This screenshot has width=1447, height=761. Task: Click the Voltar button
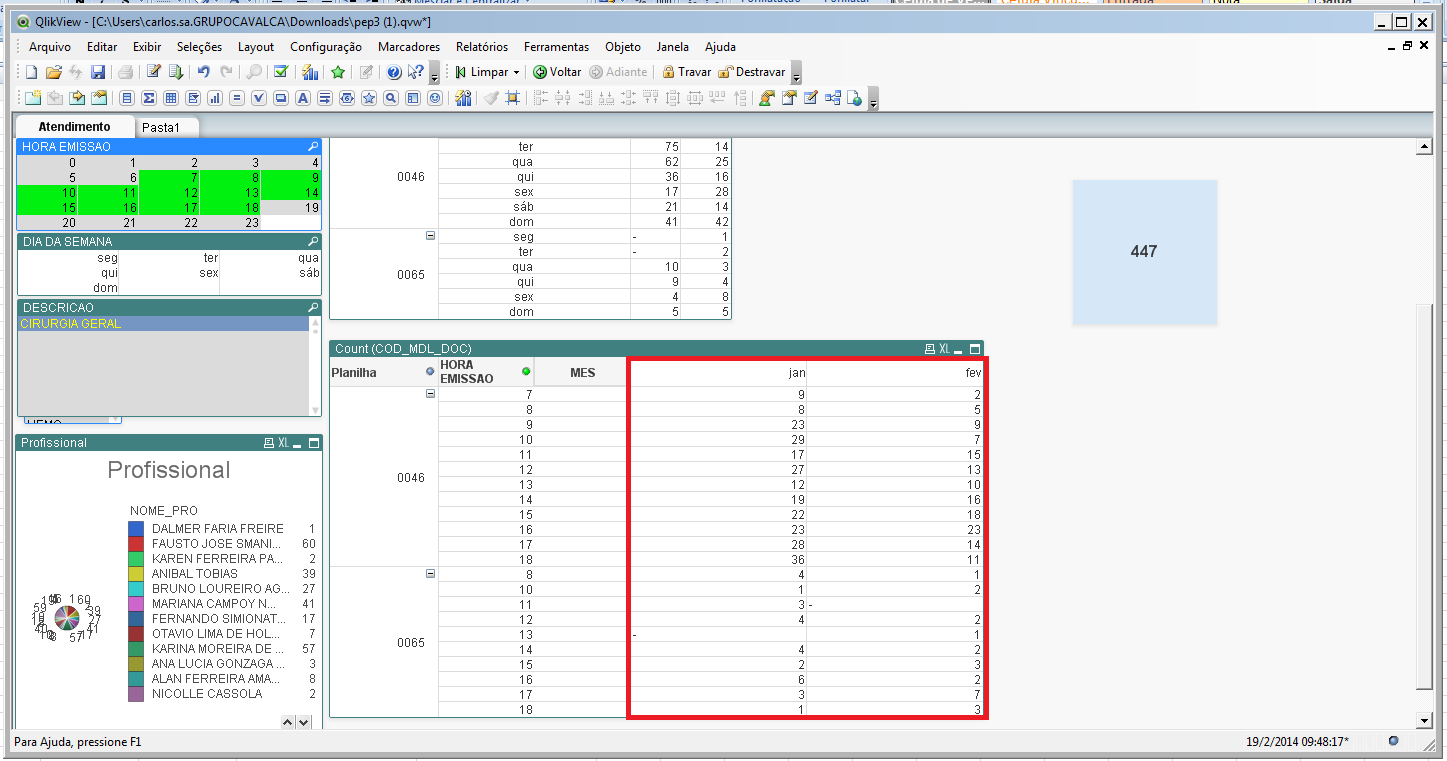[557, 72]
